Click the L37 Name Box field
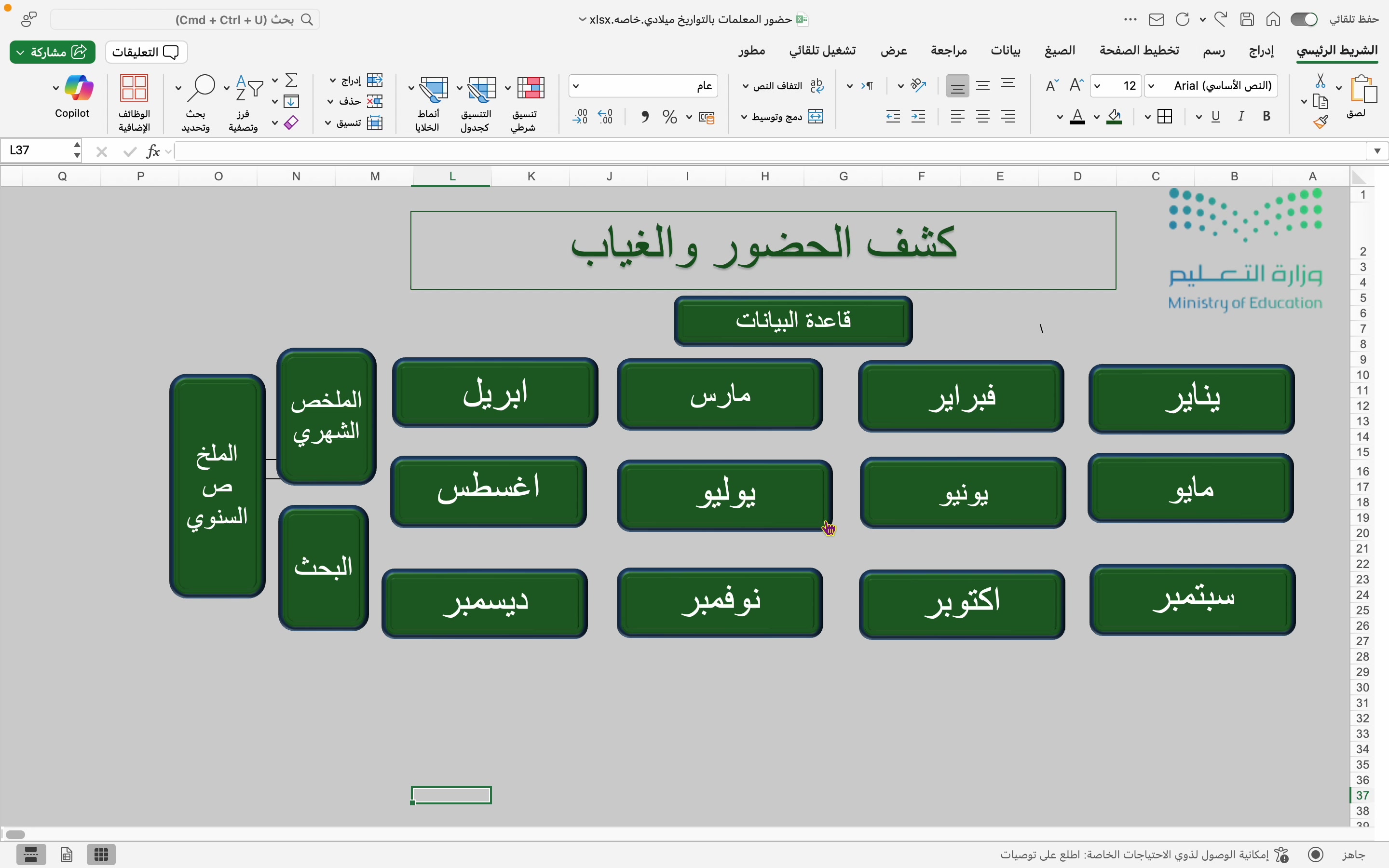Screen dimensions: 1389x868 coord(38,150)
